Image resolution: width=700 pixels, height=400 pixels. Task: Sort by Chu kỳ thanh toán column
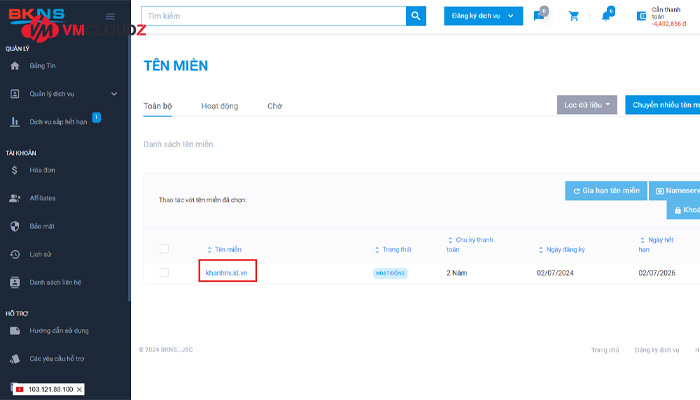pos(470,245)
